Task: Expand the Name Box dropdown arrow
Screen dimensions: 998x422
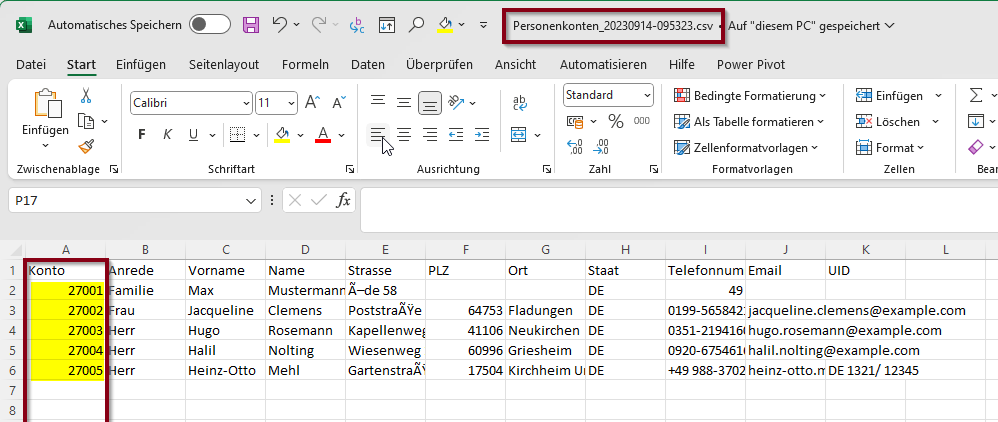Action: 249,201
